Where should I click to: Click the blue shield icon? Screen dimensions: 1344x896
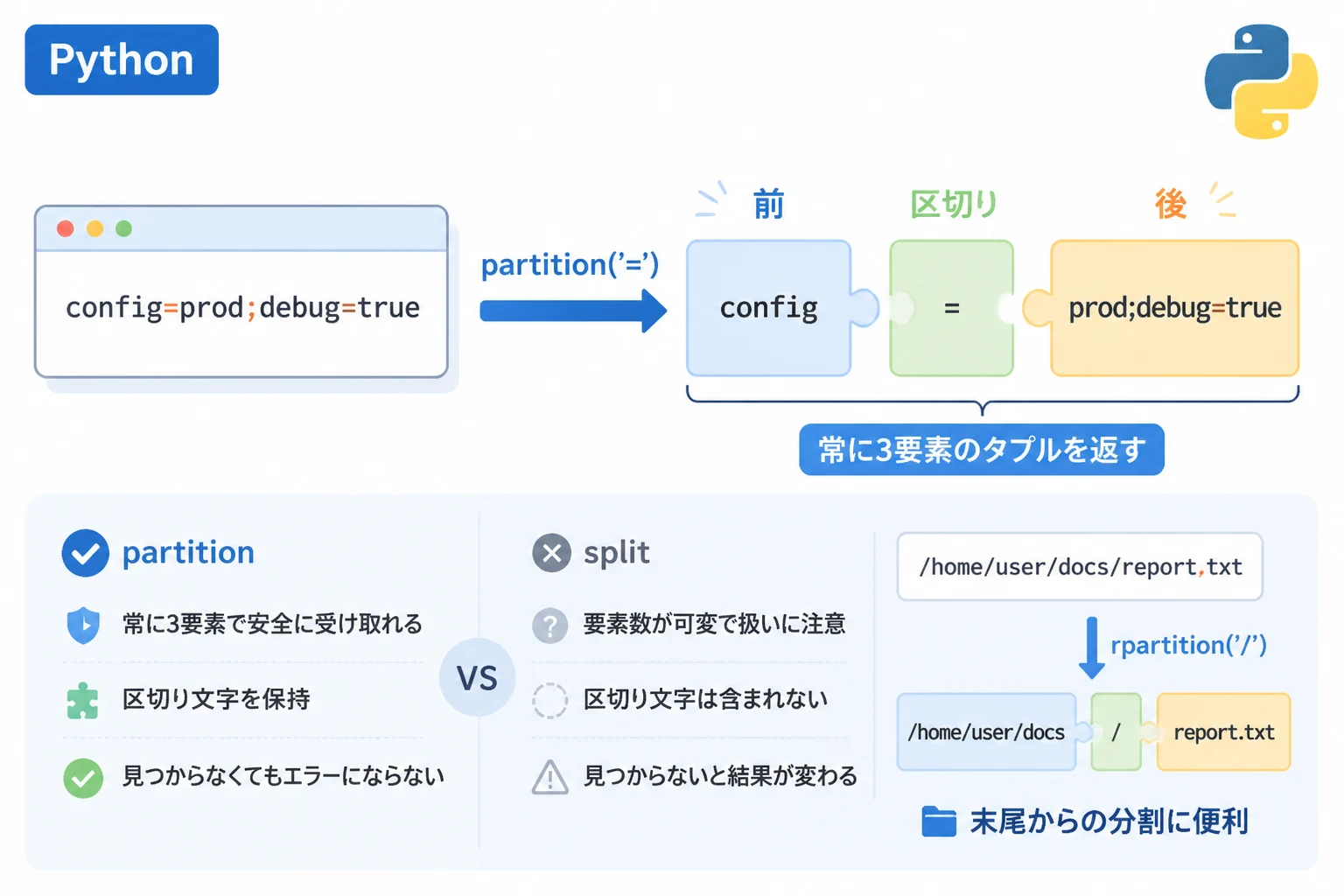[83, 625]
